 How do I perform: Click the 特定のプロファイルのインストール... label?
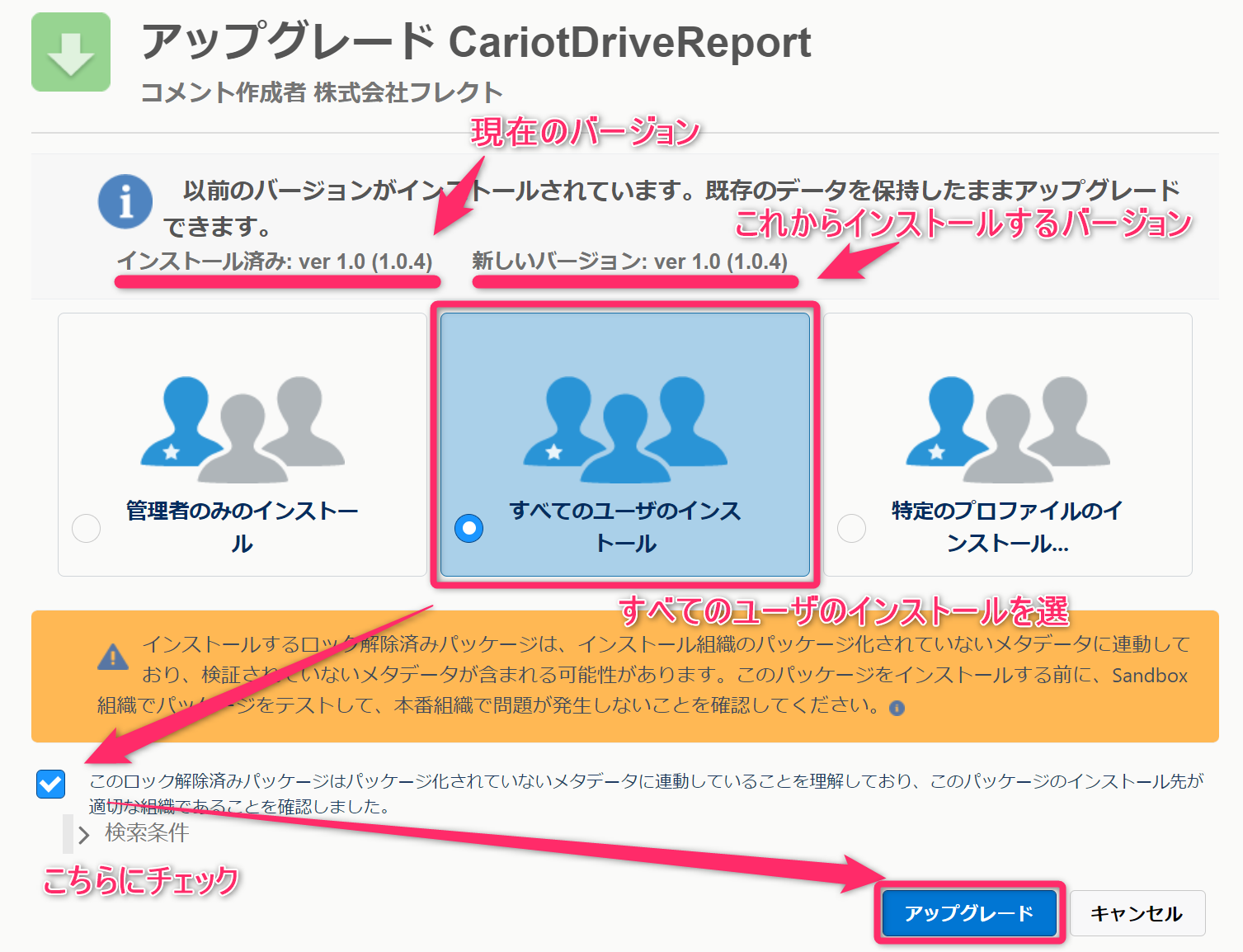(x=1007, y=527)
